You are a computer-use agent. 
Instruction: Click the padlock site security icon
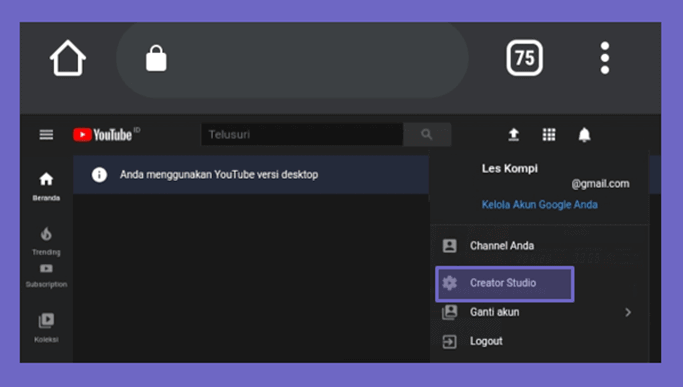(156, 58)
